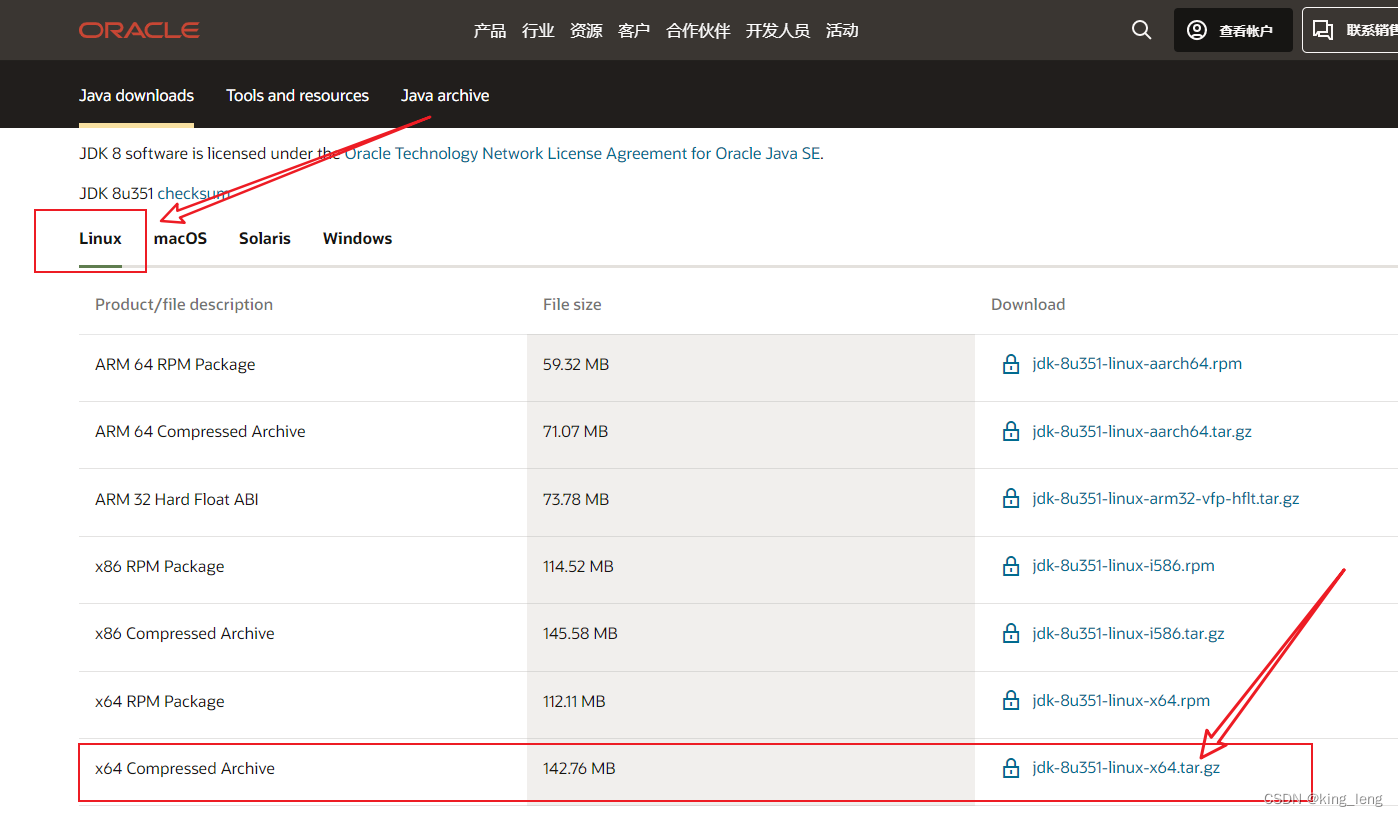Click the ARM 32 Hard Float ABI description
The height and width of the screenshot is (816, 1398).
(177, 499)
